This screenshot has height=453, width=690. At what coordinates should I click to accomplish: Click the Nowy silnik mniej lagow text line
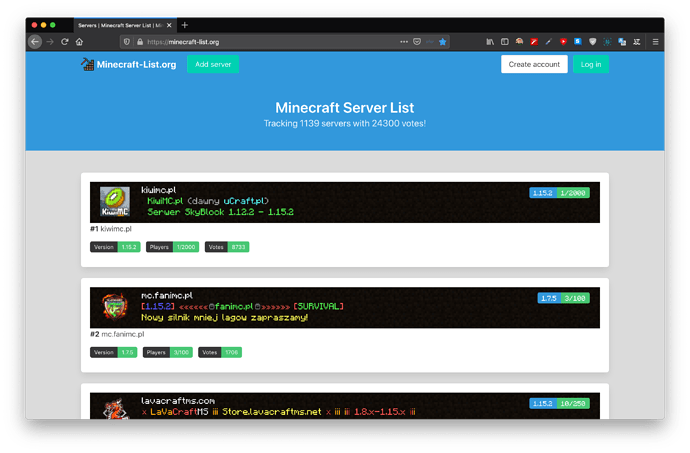(x=224, y=317)
